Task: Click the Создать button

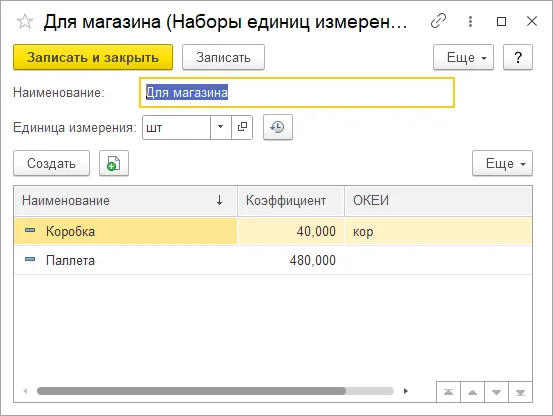Action: 51,163
